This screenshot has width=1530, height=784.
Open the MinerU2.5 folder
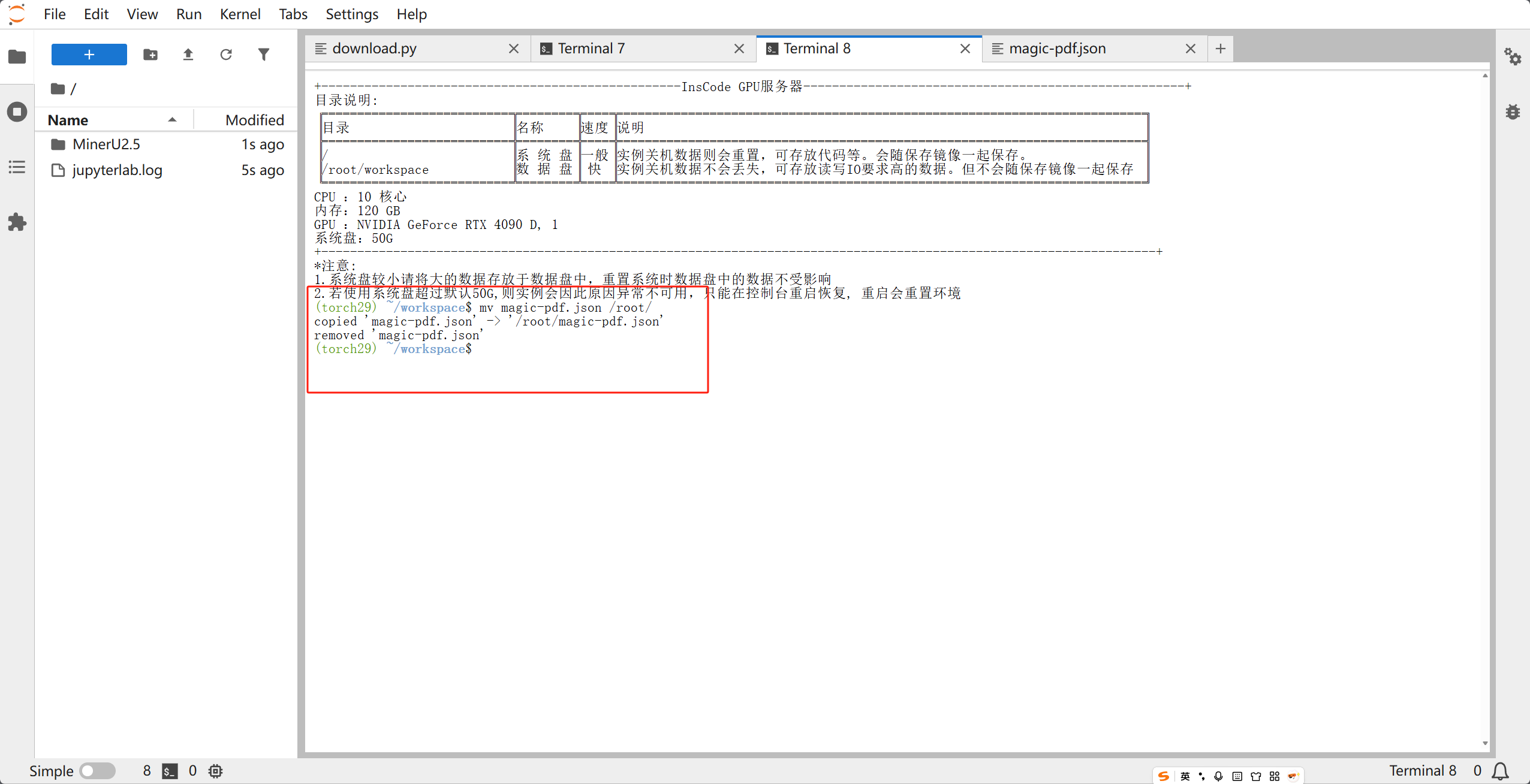point(106,144)
